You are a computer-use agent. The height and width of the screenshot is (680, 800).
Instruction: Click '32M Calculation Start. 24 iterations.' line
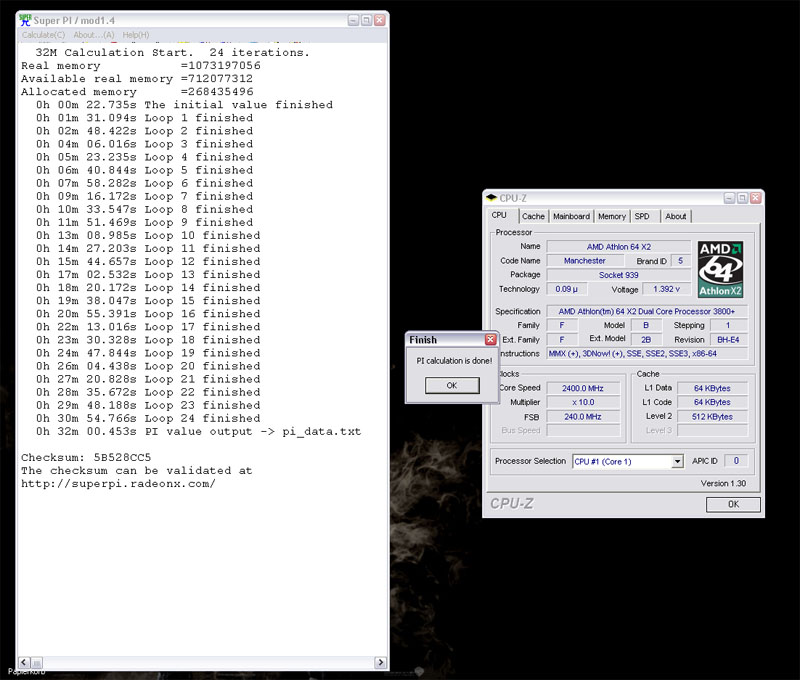(x=172, y=53)
